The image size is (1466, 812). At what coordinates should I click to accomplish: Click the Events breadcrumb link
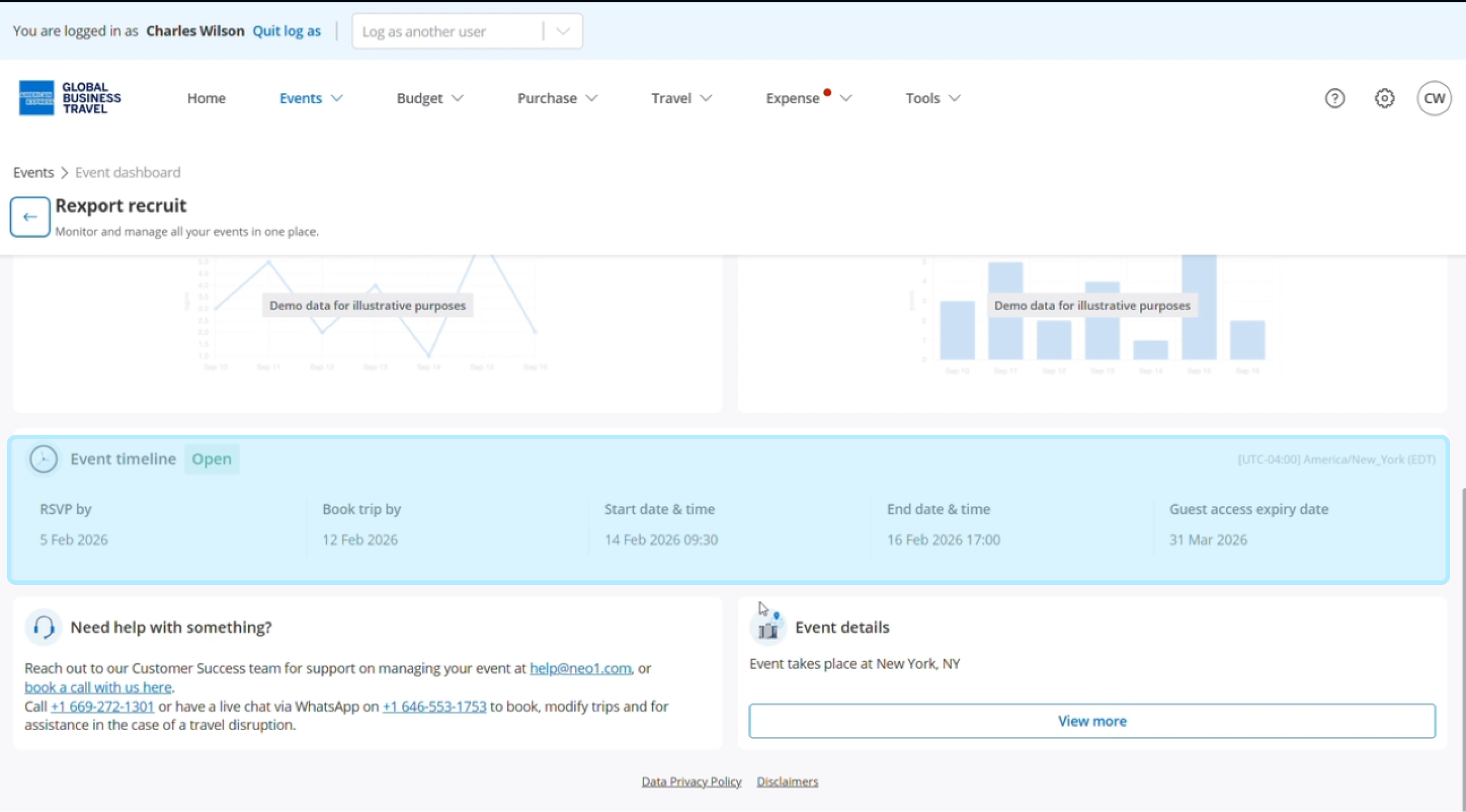point(33,172)
